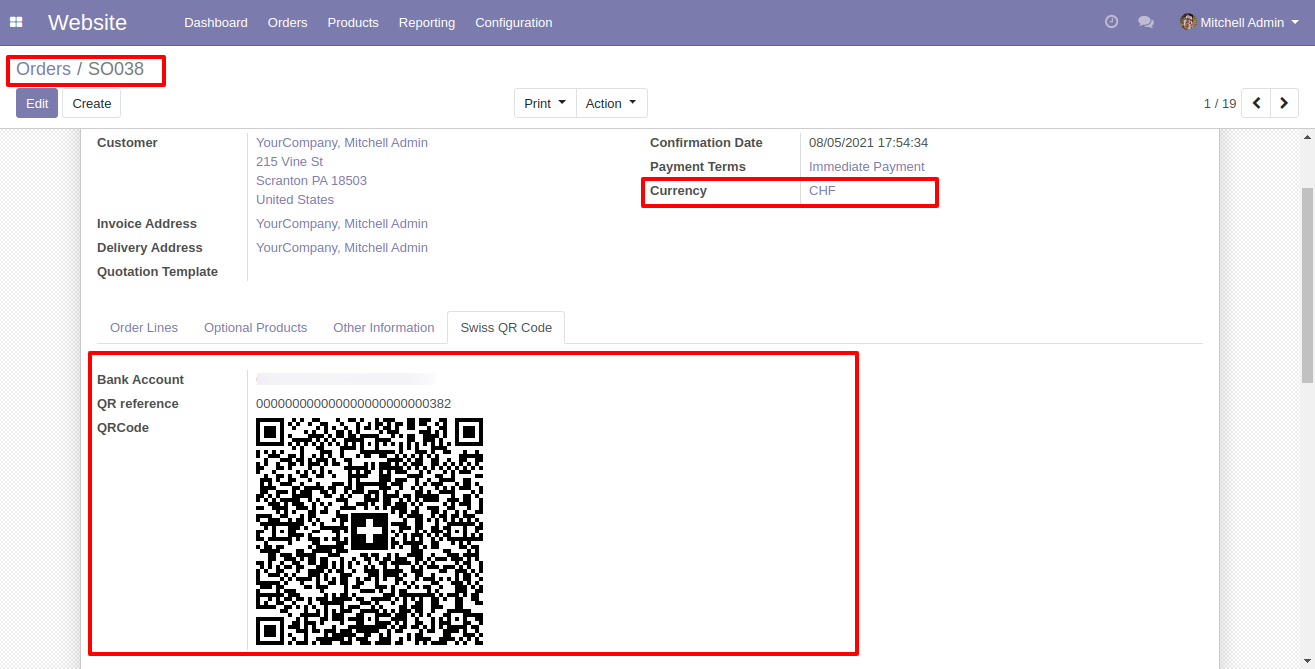Click the United States address line
Screen dimensions: 1315x669
click(295, 200)
